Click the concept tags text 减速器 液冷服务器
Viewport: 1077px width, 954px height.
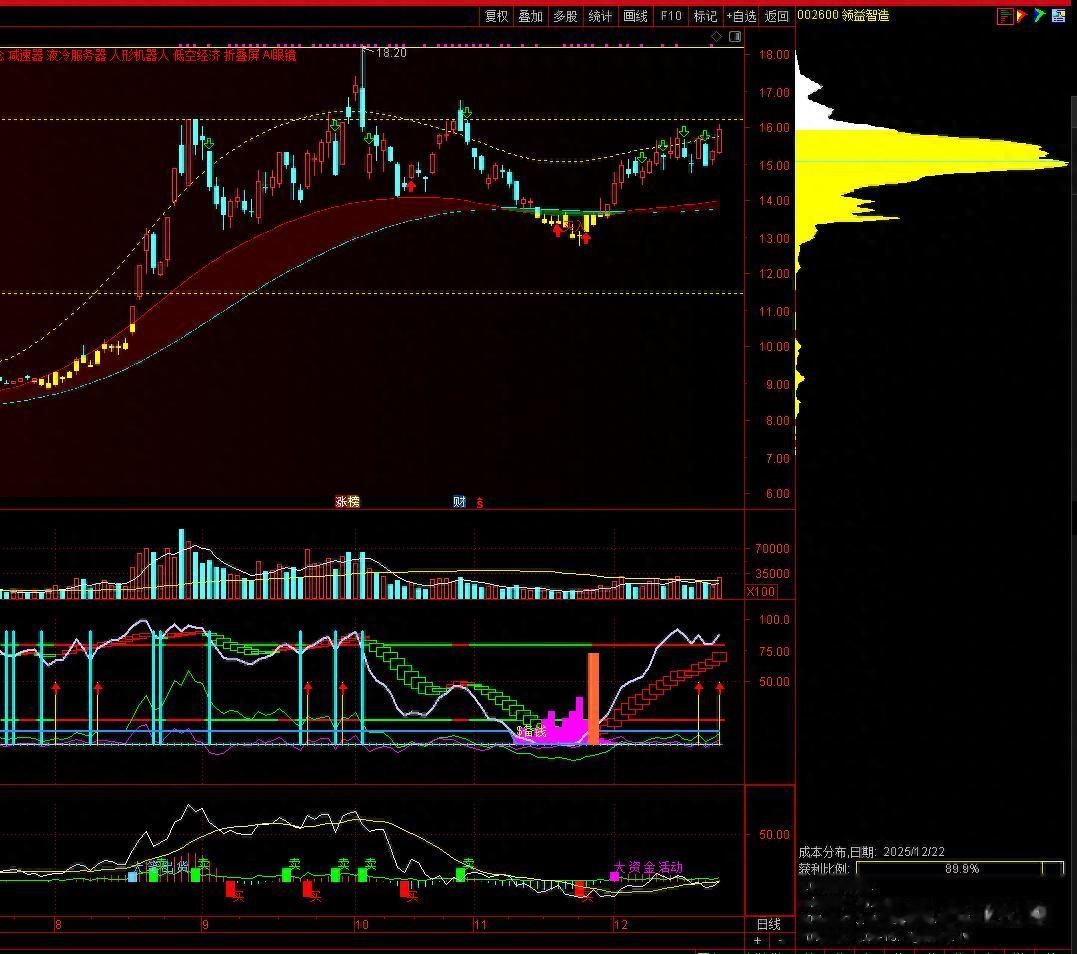point(58,56)
